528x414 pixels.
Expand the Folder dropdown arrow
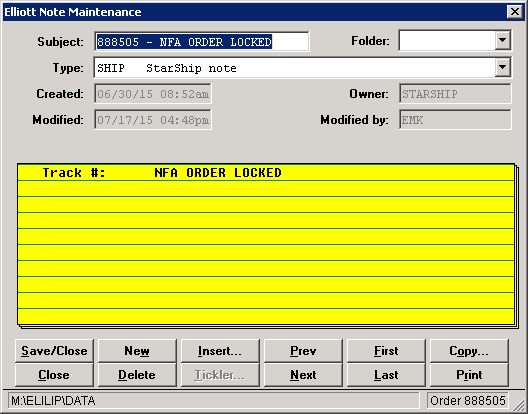pos(502,40)
